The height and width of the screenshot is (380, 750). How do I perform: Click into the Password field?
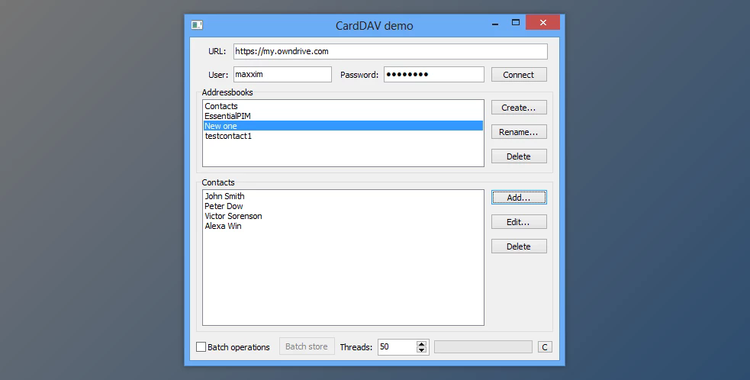pos(434,75)
